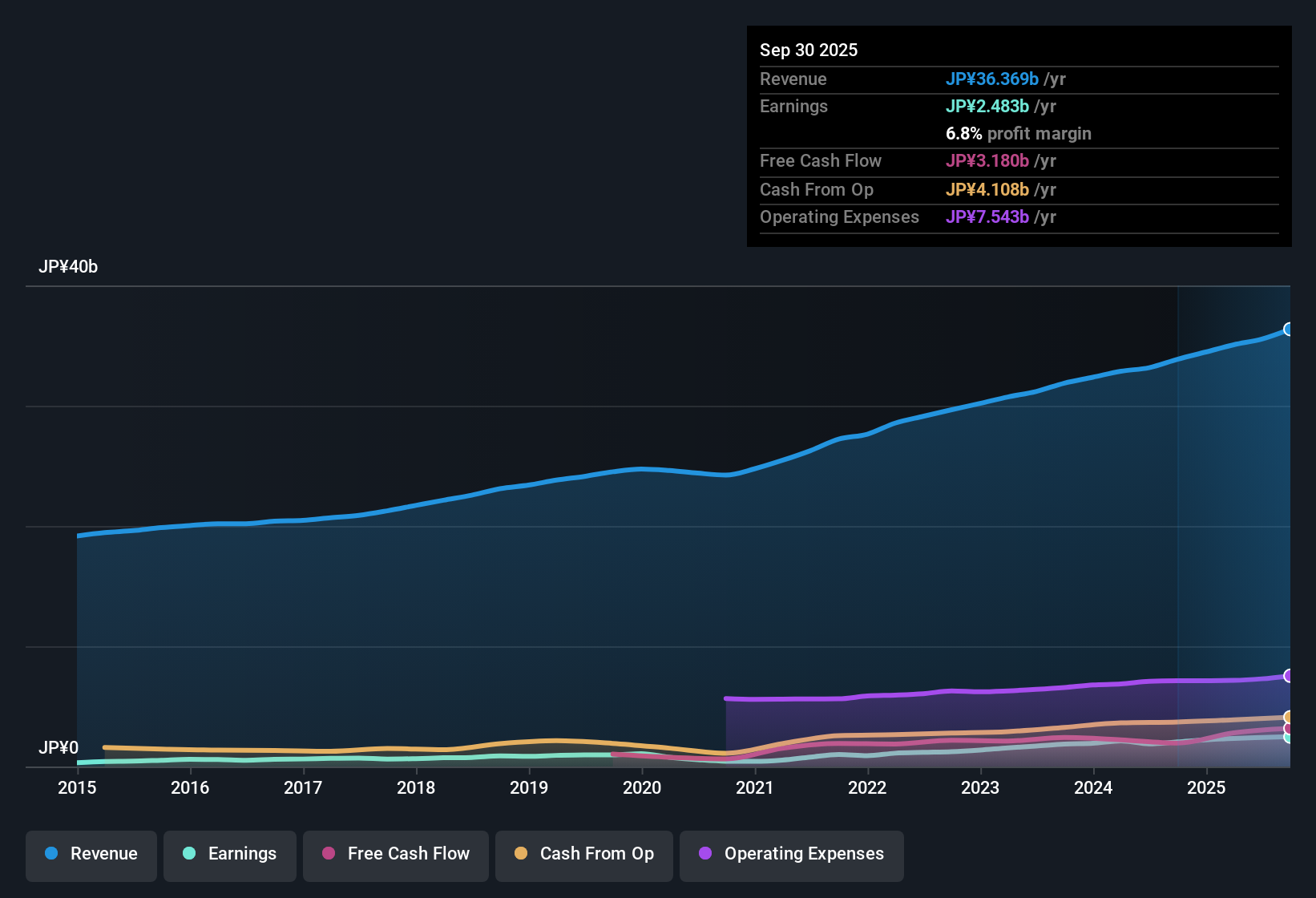1316x898 pixels.
Task: Click the blue Revenue legend dot
Action: click(x=50, y=854)
